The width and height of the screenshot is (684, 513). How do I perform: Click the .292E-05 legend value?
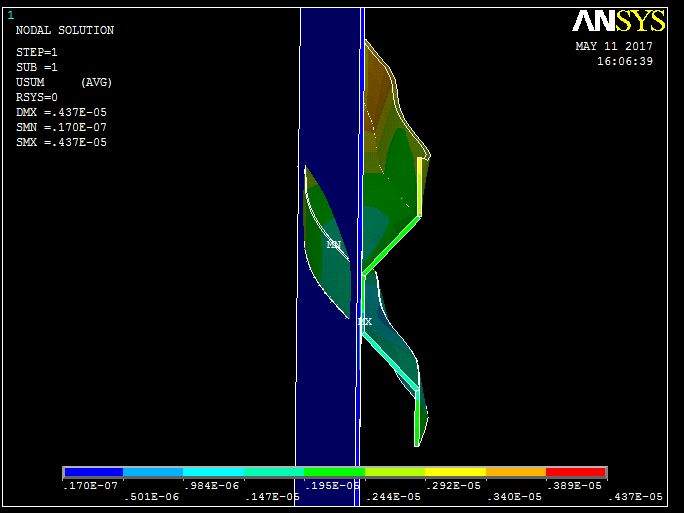pyautogui.click(x=454, y=486)
